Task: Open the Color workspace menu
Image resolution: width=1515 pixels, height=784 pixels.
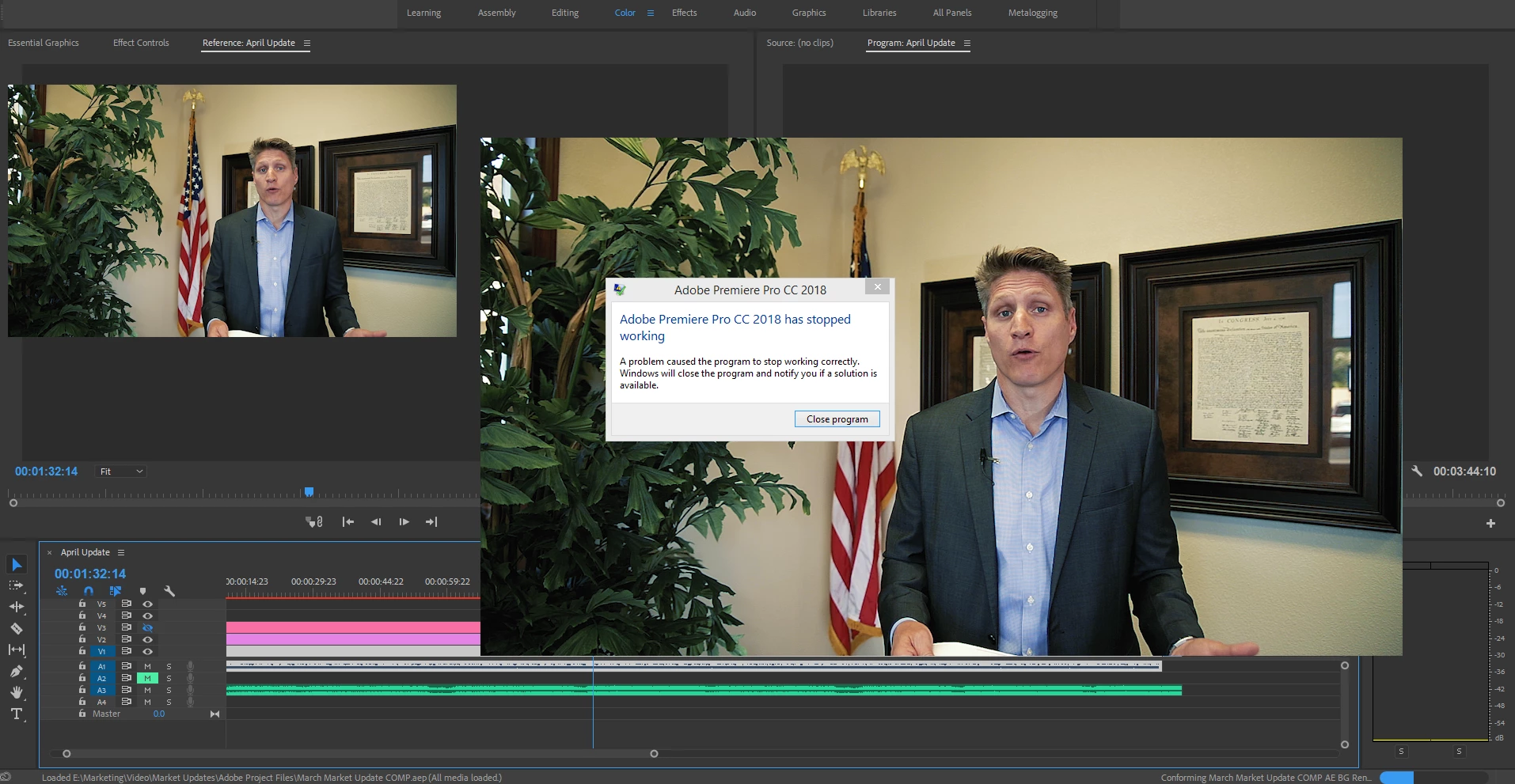Action: tap(651, 13)
